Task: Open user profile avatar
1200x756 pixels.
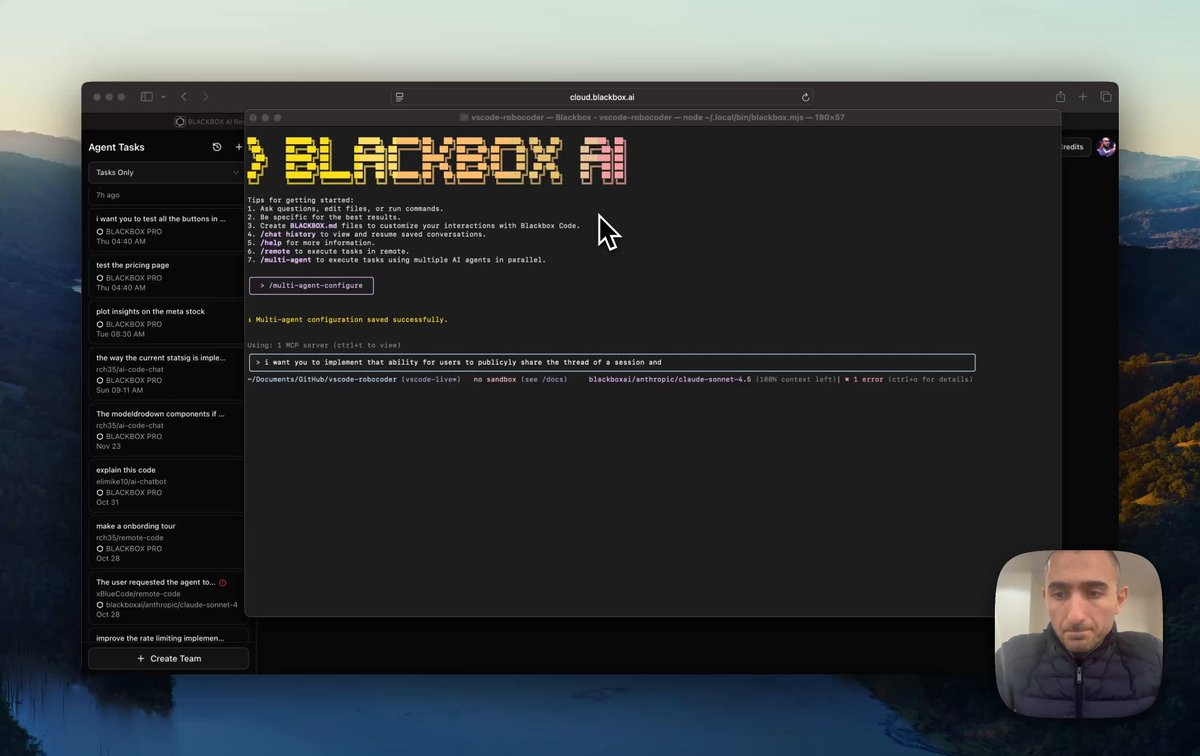Action: [x=1106, y=147]
